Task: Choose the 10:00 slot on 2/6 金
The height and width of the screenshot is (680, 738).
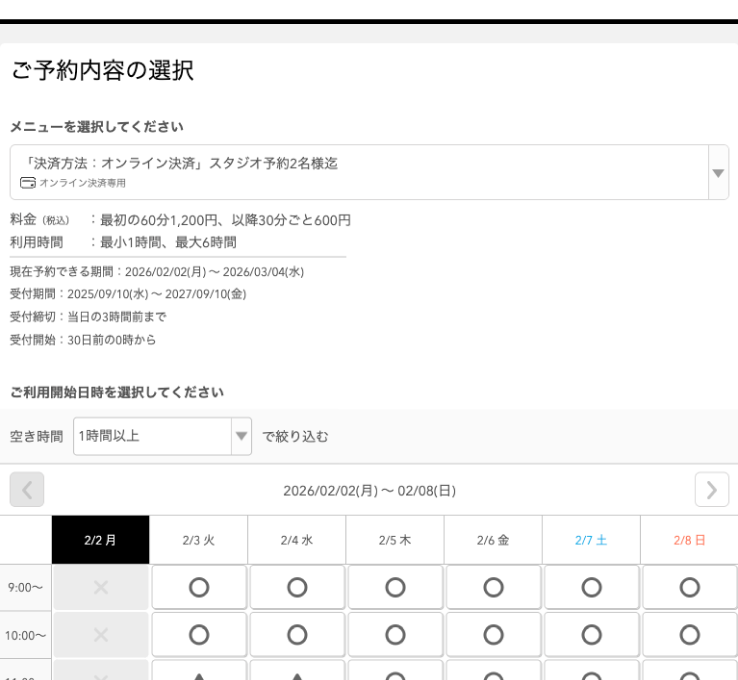Action: click(494, 635)
